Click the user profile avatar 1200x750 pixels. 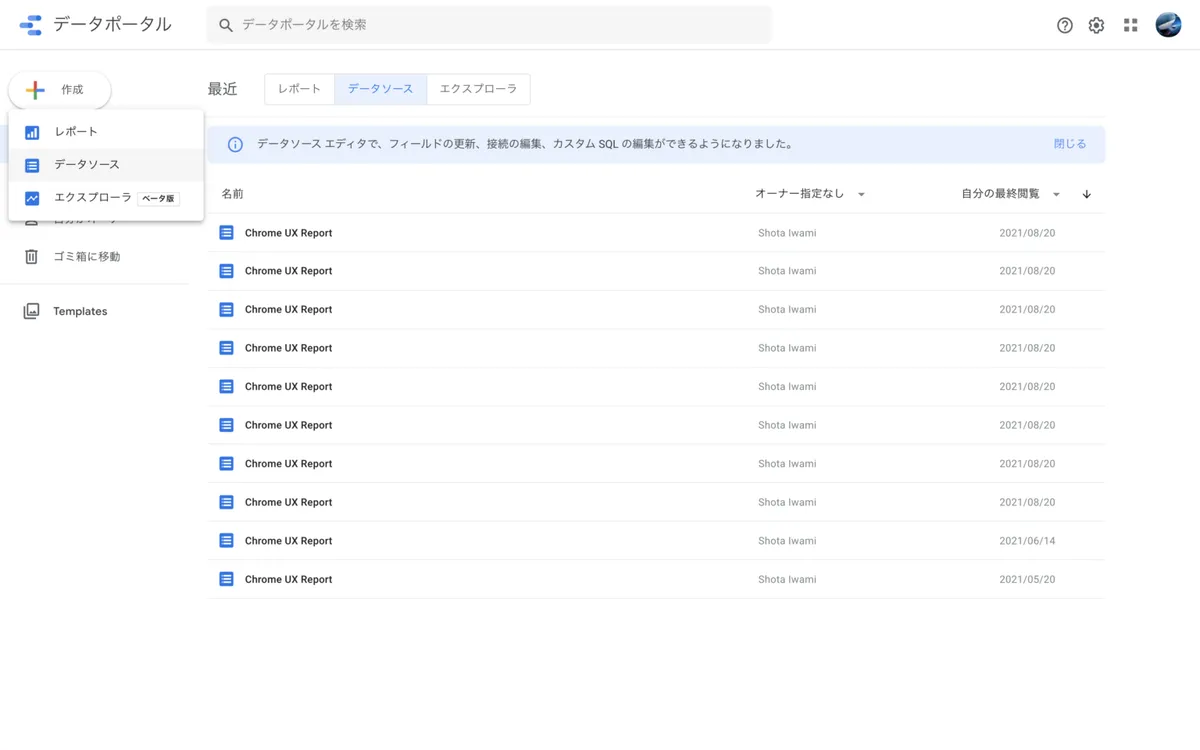[x=1168, y=25]
